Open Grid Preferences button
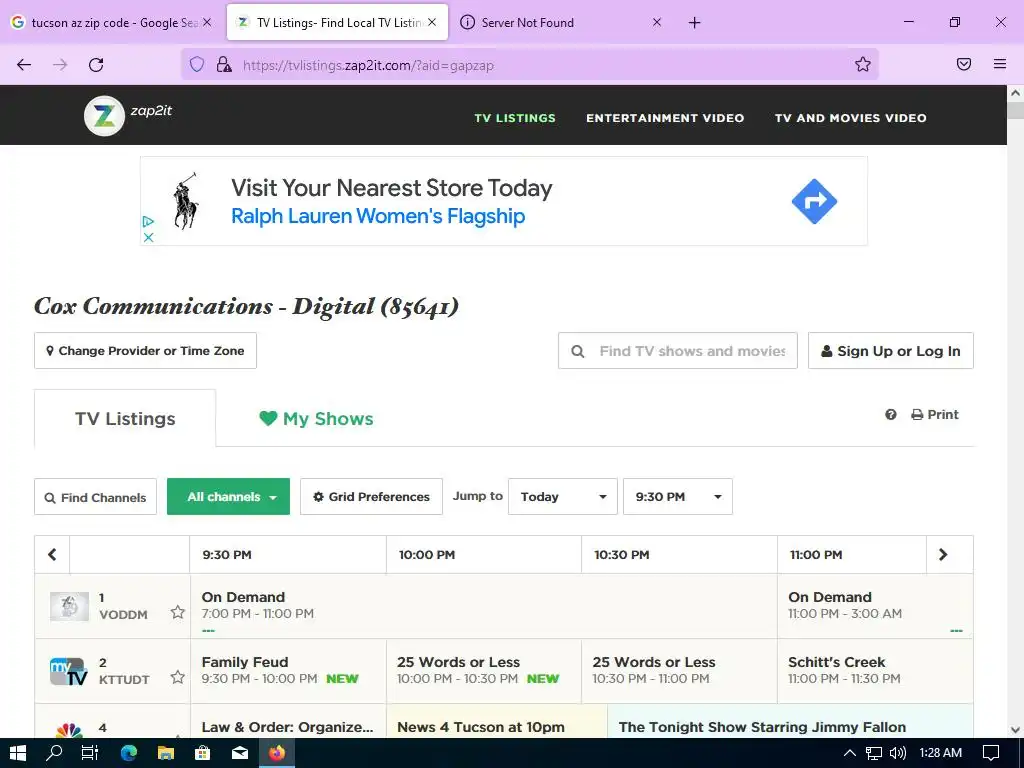Image resolution: width=1024 pixels, height=768 pixels. [372, 496]
